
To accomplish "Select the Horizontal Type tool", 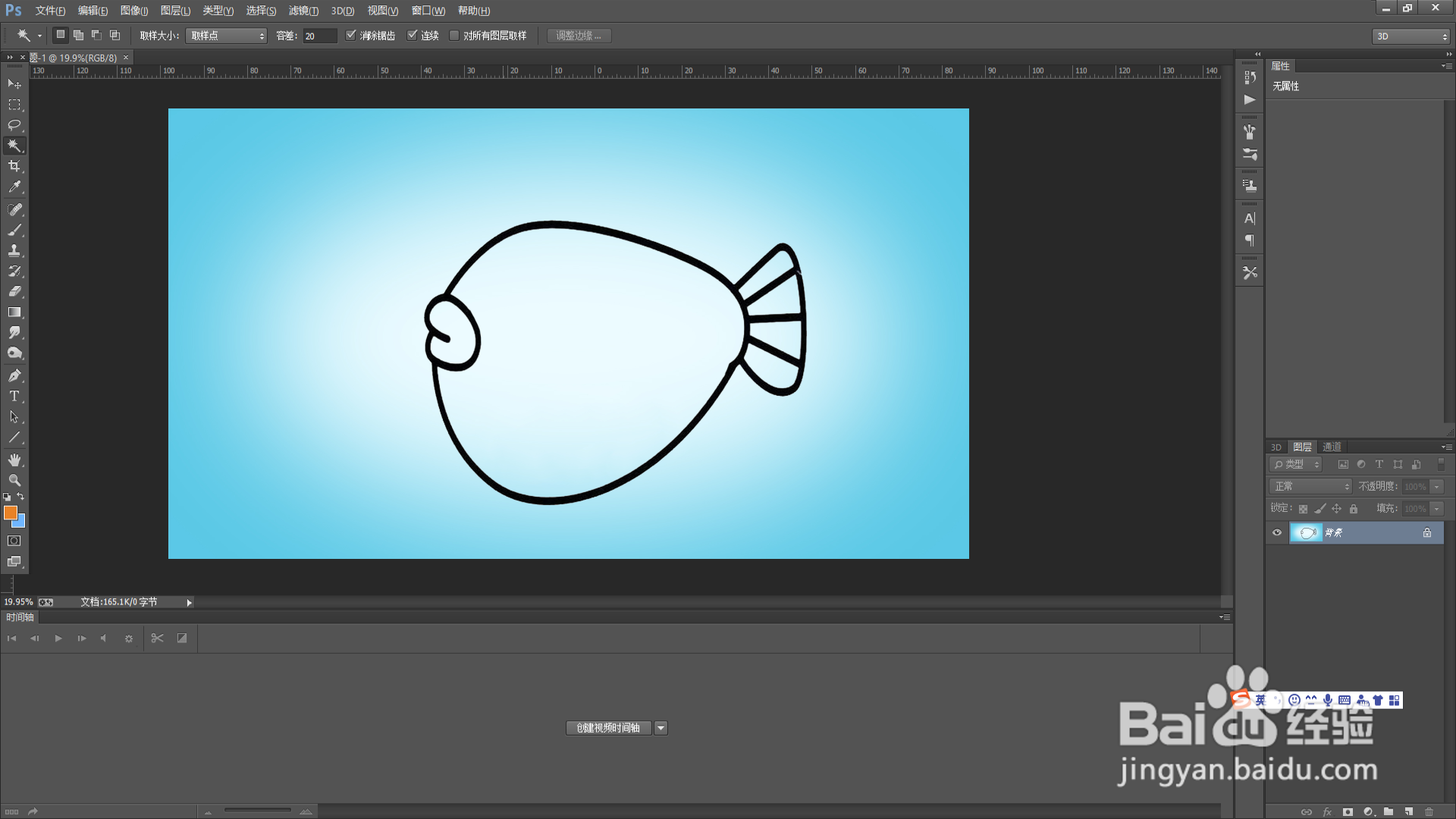I will coord(14,396).
